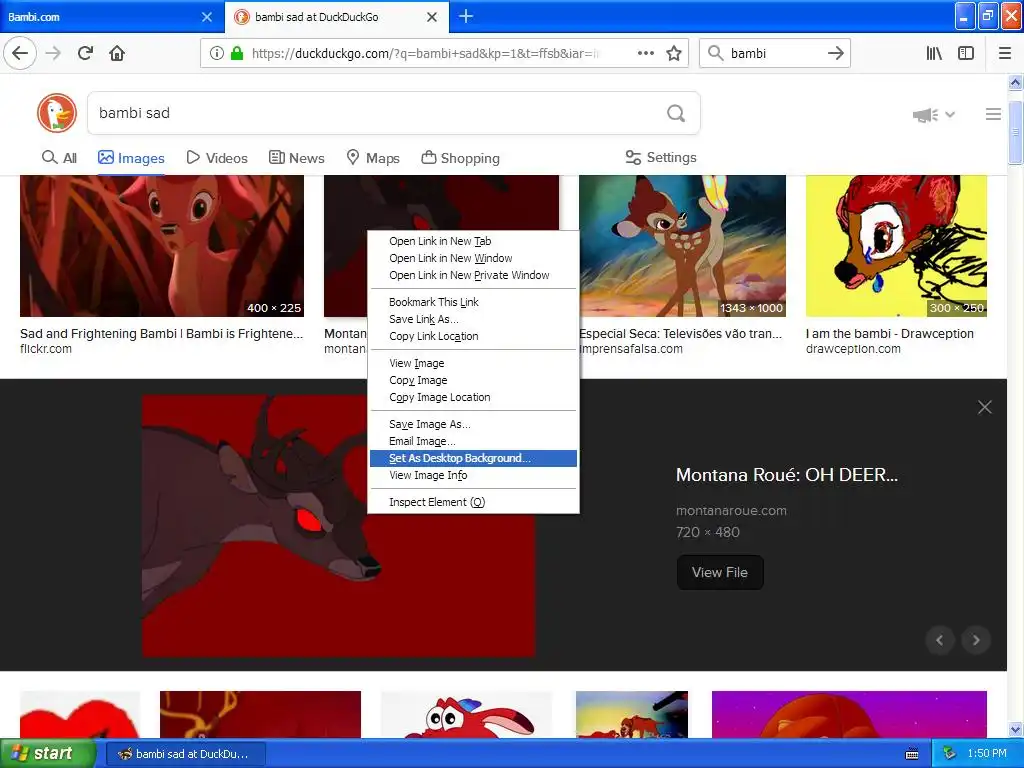Click the bambi sad taskbar window button
The height and width of the screenshot is (768, 1024).
click(x=185, y=754)
